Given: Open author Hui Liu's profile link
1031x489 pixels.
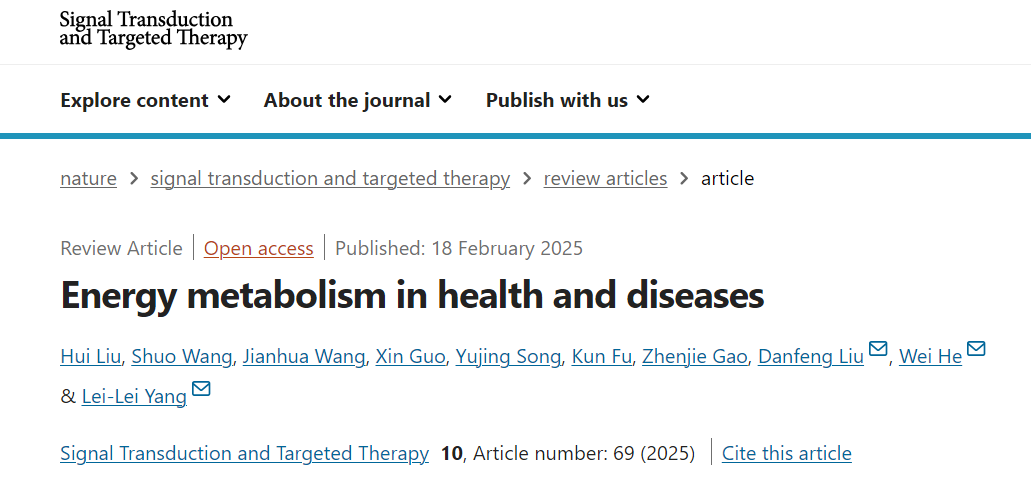Looking at the screenshot, I should click(91, 357).
